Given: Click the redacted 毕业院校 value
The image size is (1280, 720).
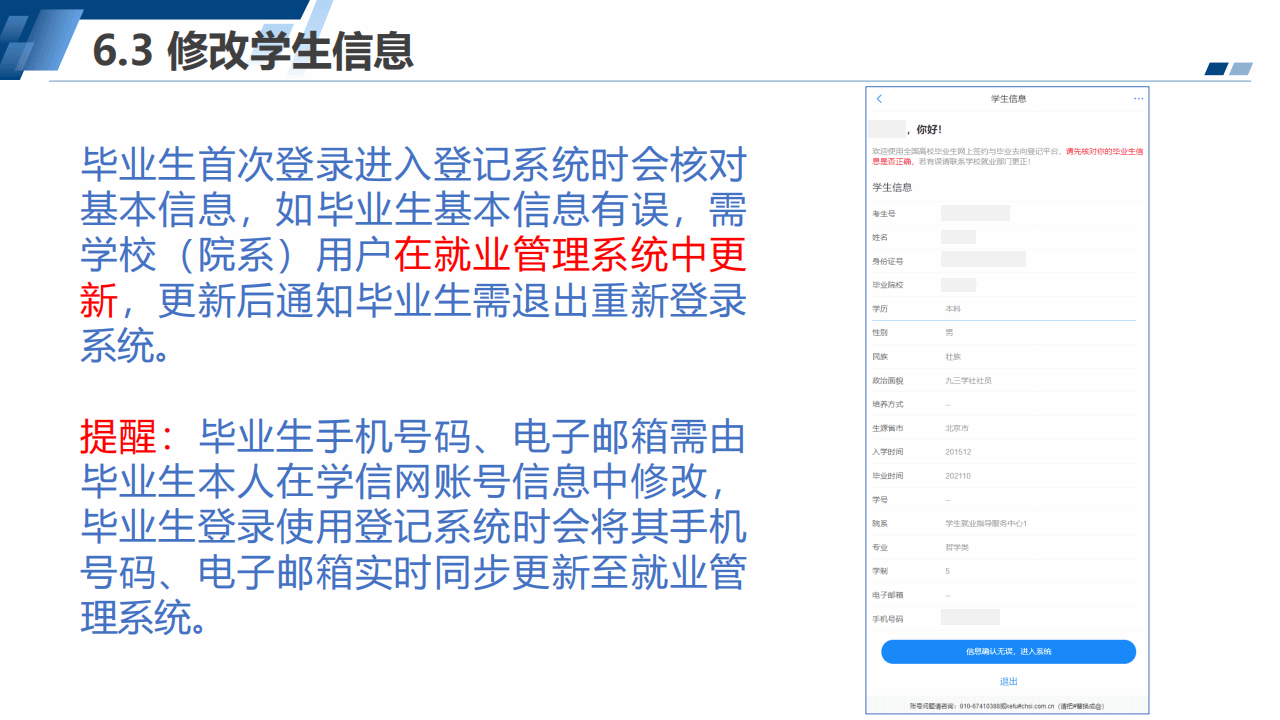Looking at the screenshot, I should tap(958, 285).
